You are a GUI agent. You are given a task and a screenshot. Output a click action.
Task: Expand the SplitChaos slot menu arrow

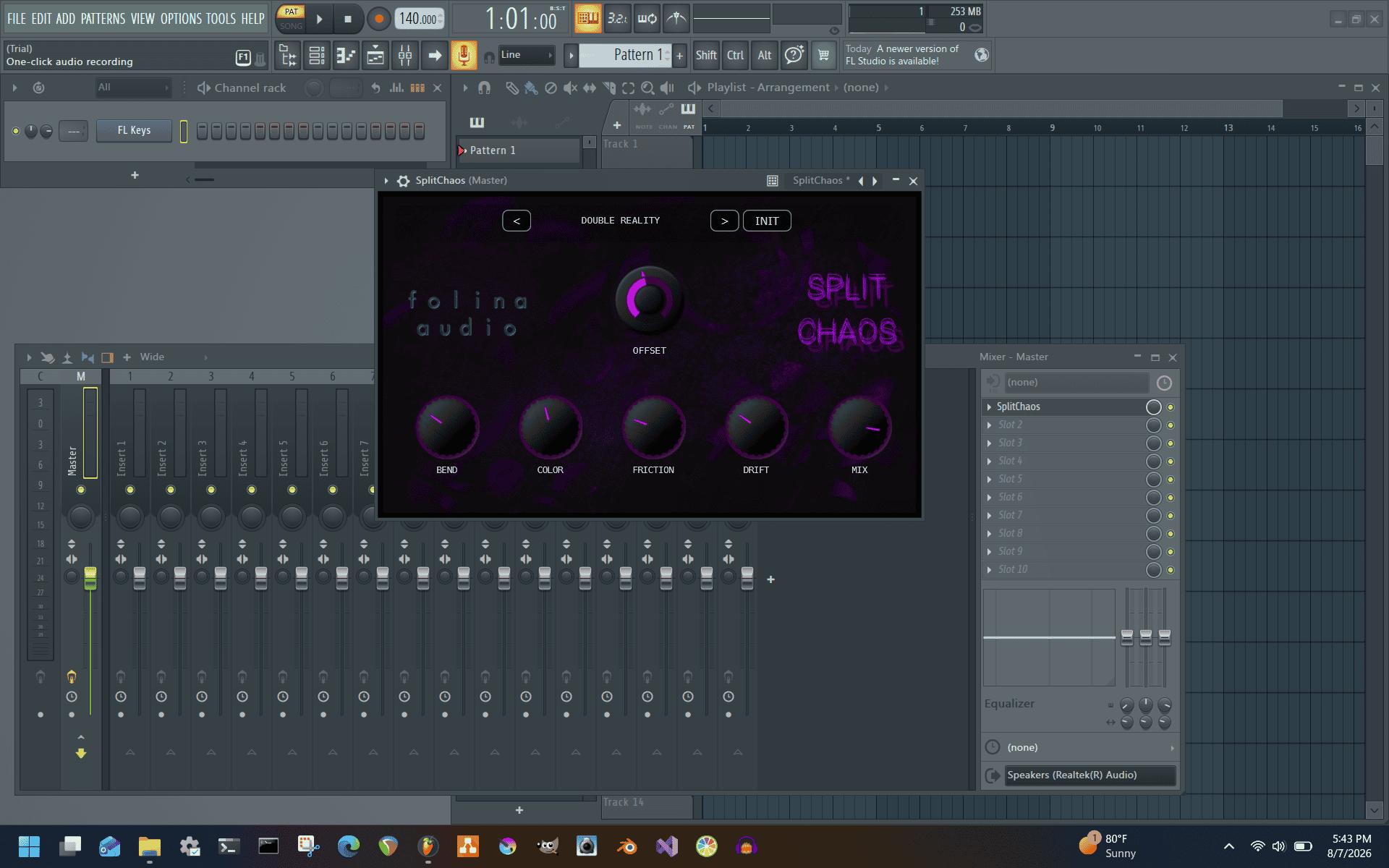pos(989,407)
